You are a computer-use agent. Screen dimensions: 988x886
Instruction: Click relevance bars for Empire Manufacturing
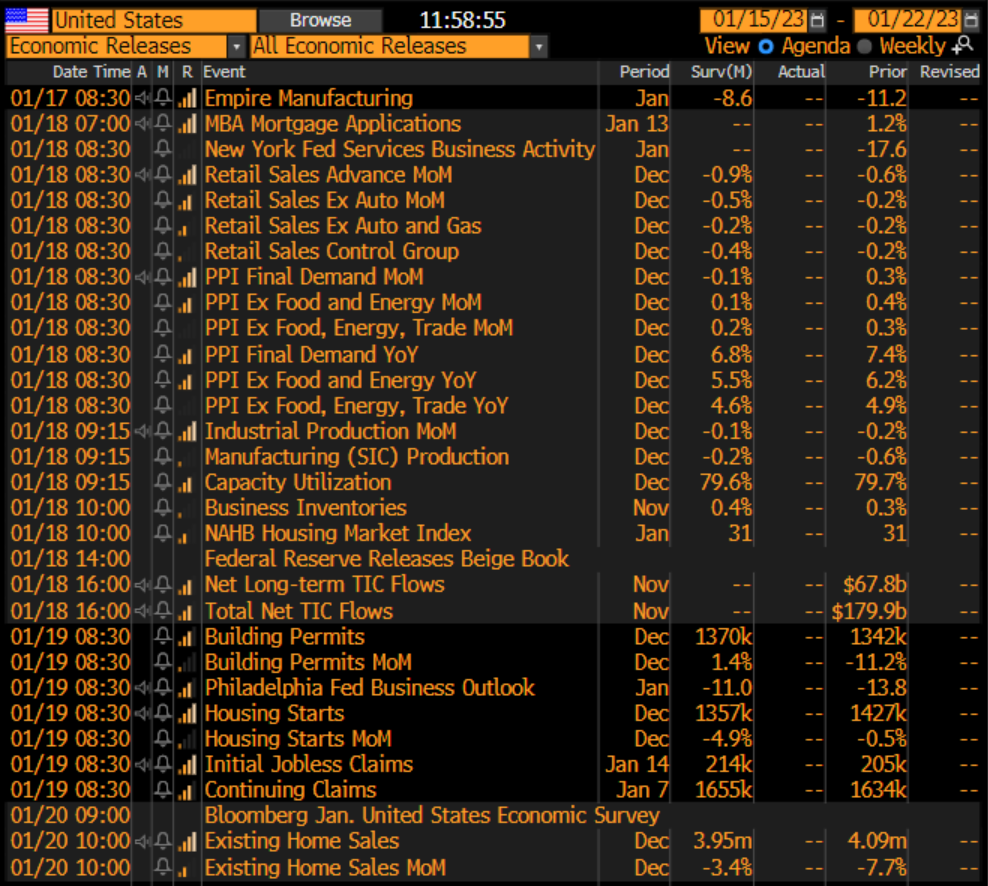point(187,98)
